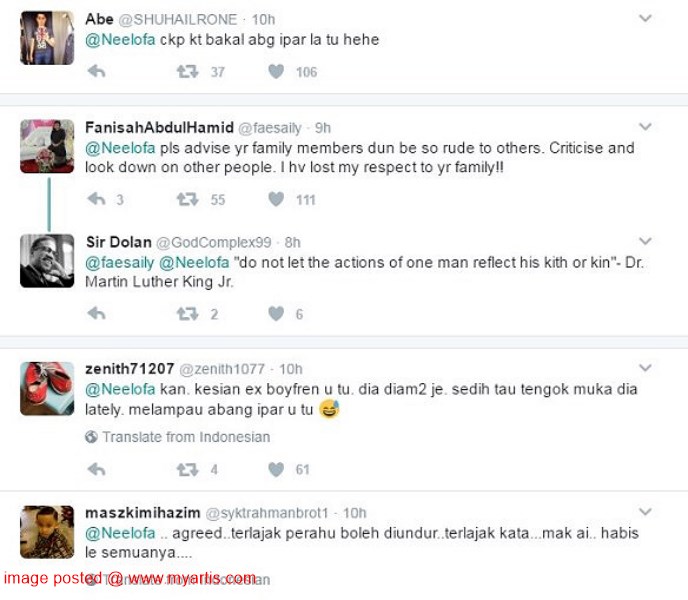This screenshot has height=600, width=688.
Task: Open @faesaily mention in Sir Dolan's reply
Action: click(x=119, y=262)
